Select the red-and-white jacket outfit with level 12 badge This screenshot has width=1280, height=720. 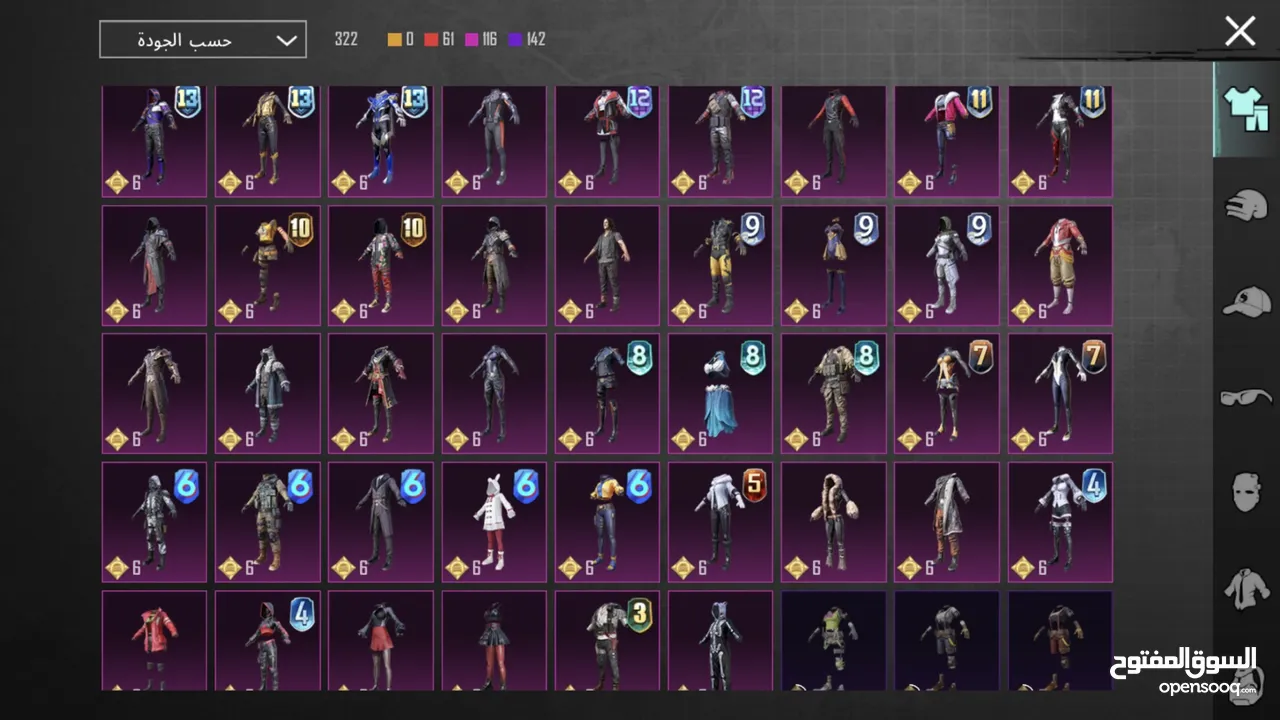607,141
